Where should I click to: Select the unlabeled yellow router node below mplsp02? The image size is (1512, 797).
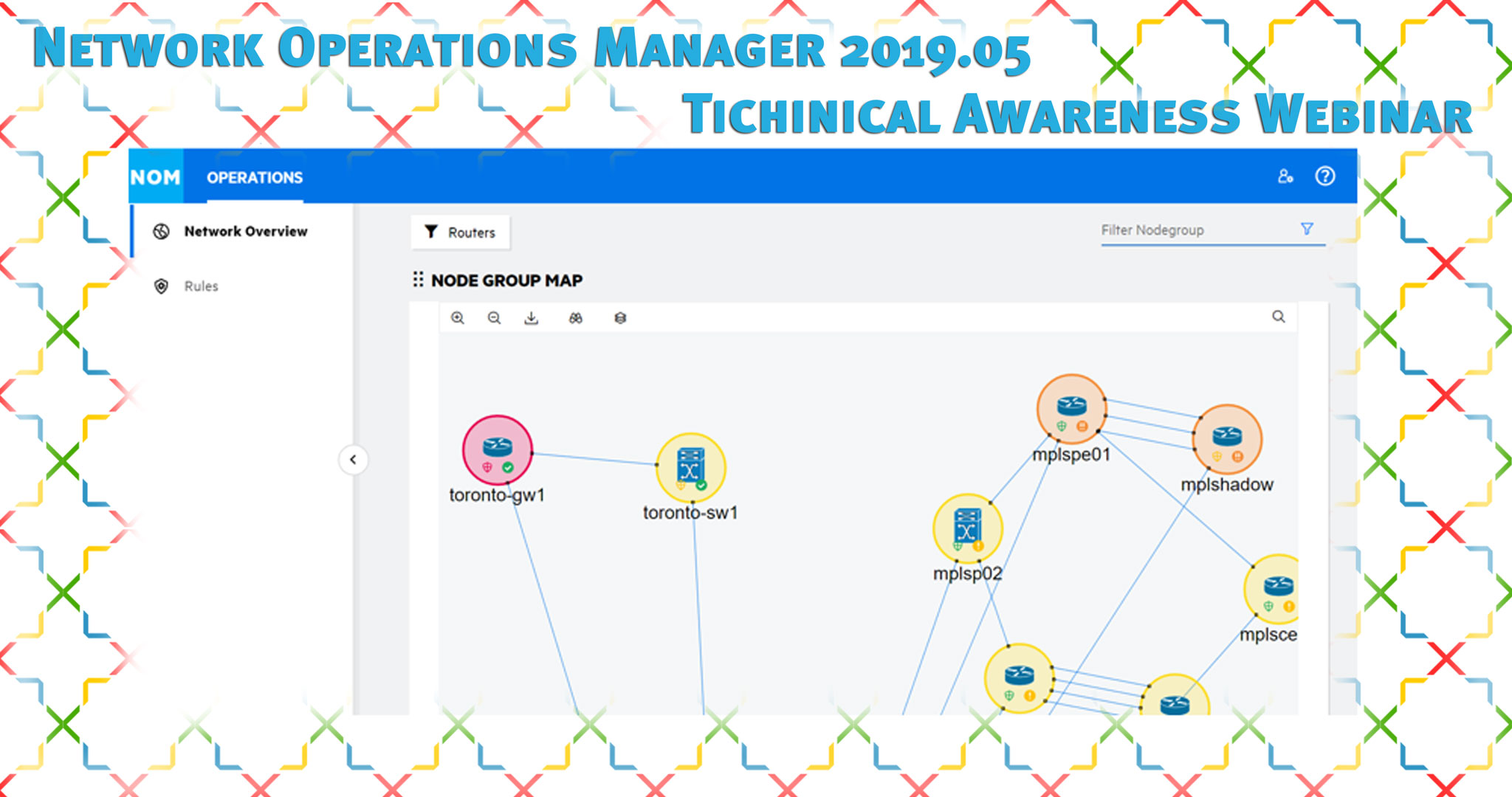click(1020, 679)
